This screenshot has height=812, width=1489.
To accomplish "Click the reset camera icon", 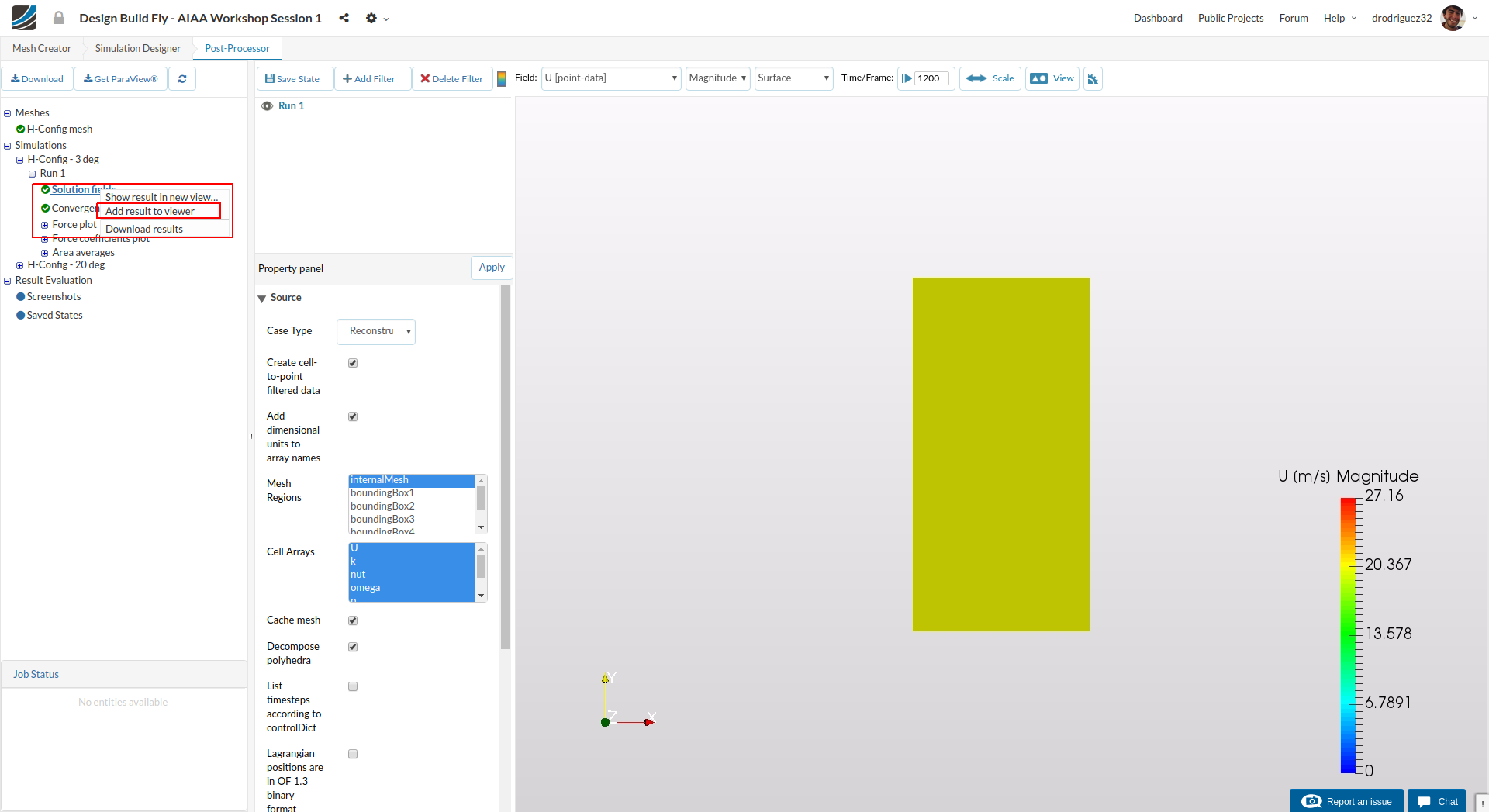I will click(1093, 78).
